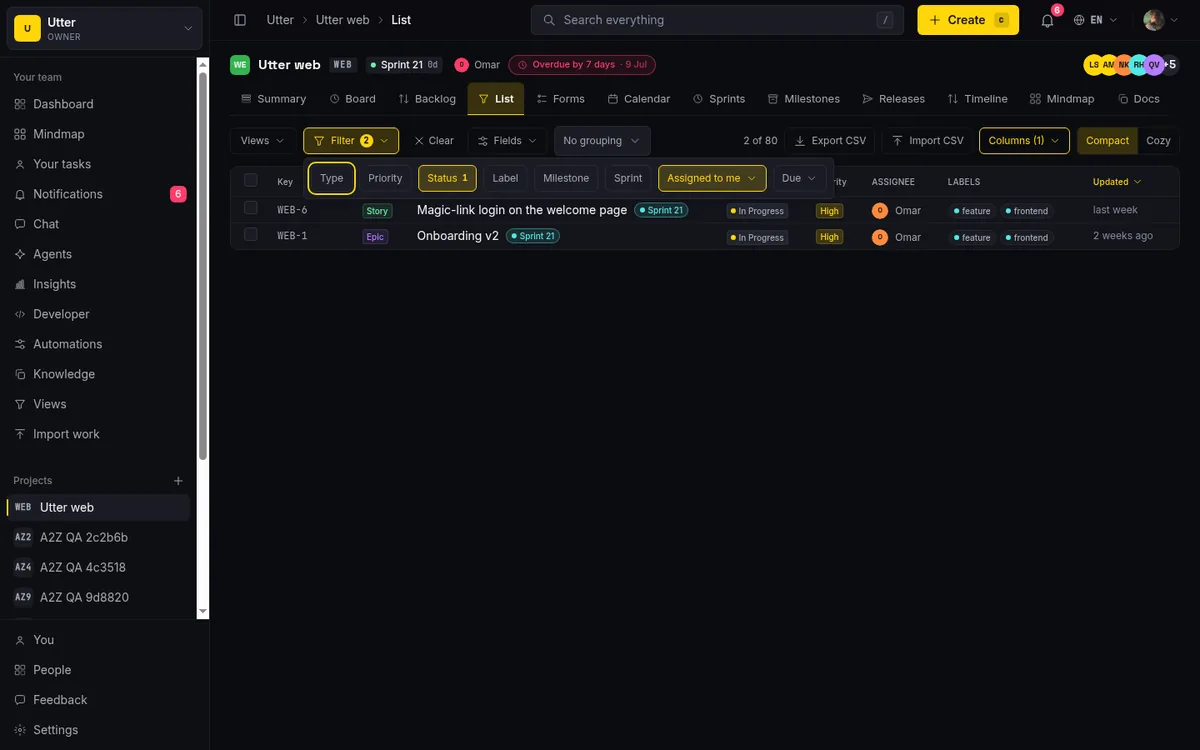Image resolution: width=1200 pixels, height=750 pixels.
Task: Click Import work in the sidebar
Action: click(x=98, y=434)
